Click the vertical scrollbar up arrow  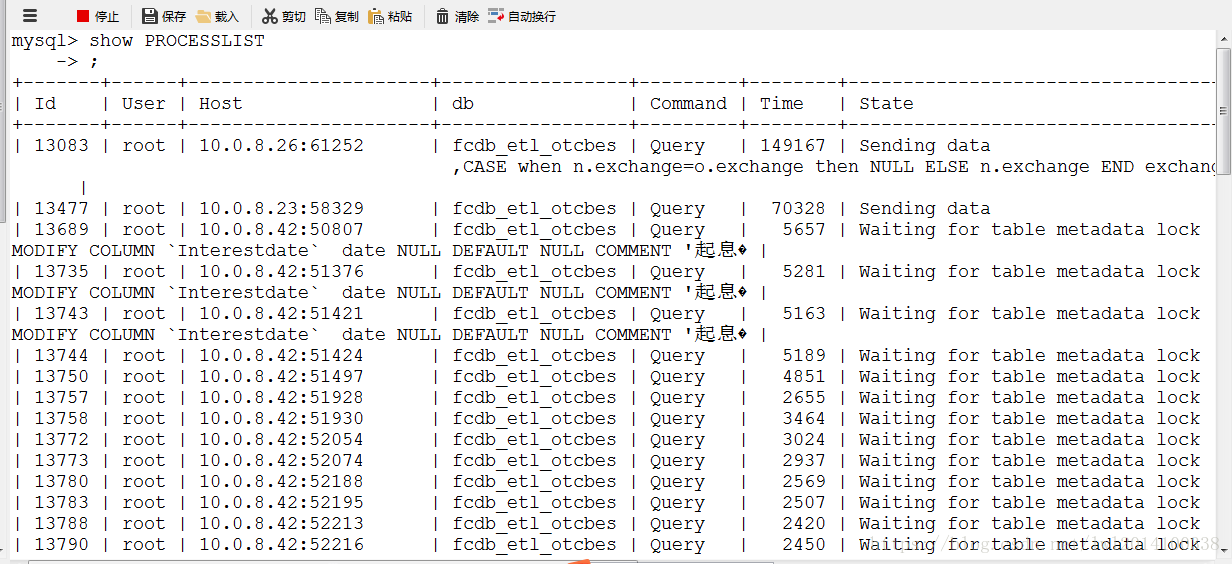point(1224,40)
